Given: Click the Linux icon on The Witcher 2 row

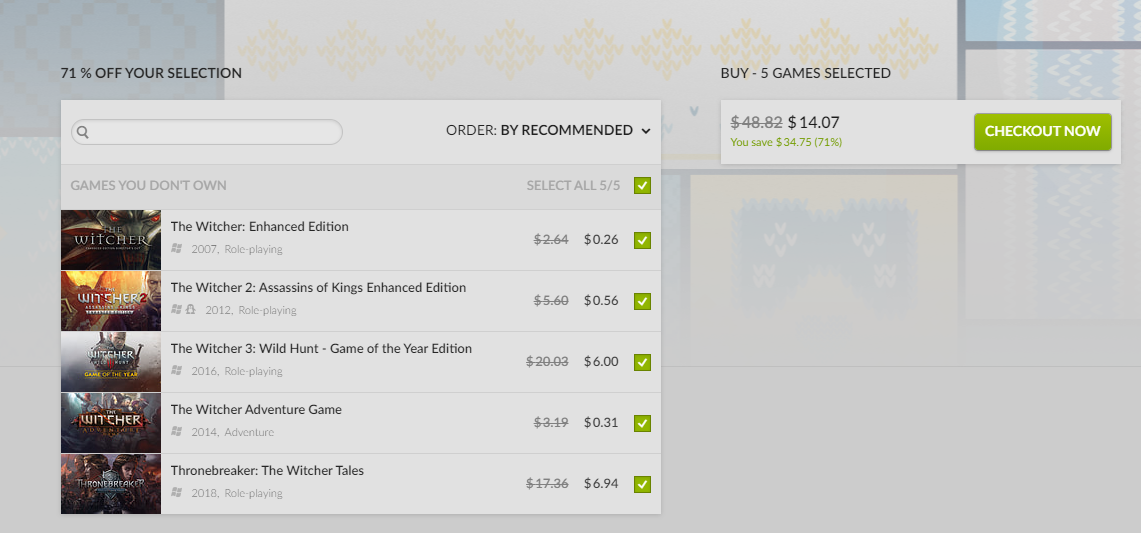Looking at the screenshot, I should 189,310.
